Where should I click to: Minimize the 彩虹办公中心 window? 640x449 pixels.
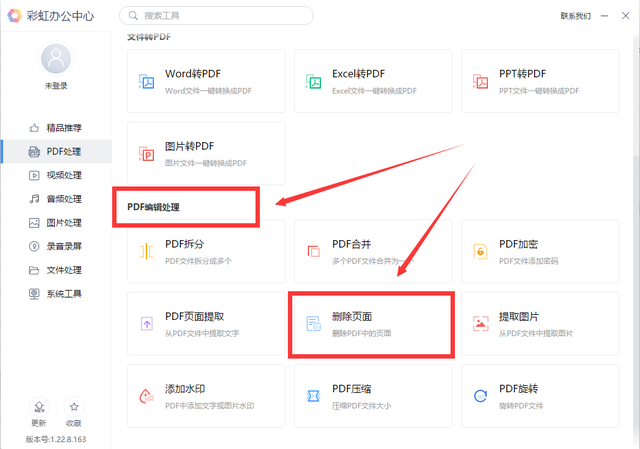click(x=604, y=16)
